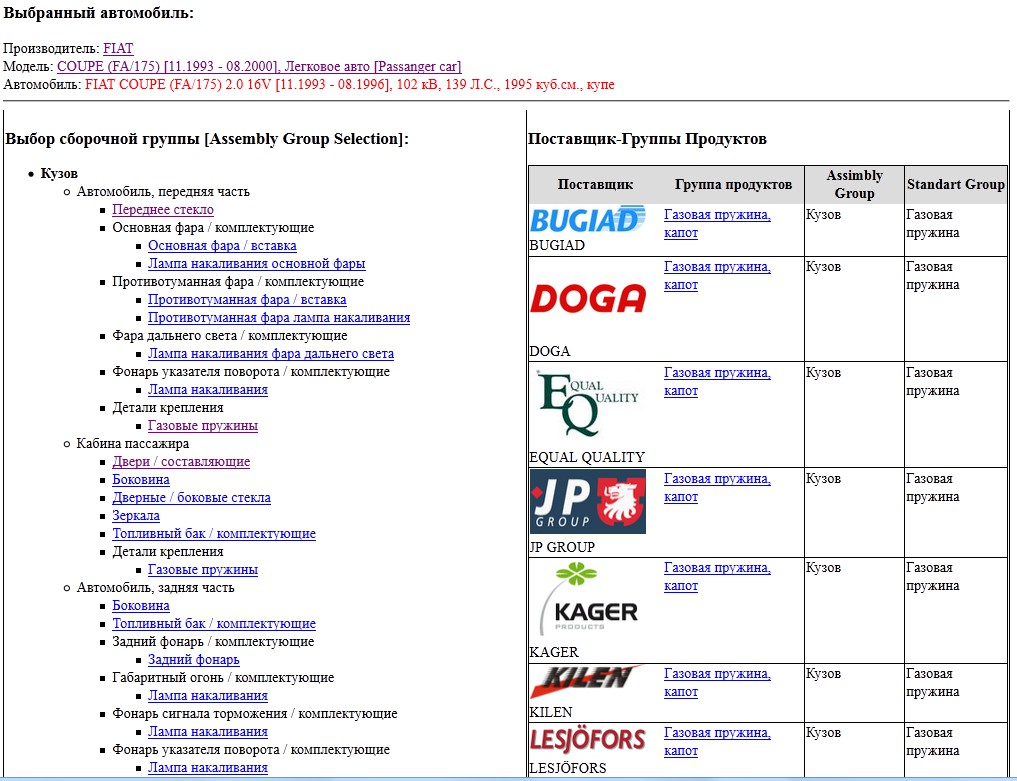Open the Зеркала link

pos(136,516)
